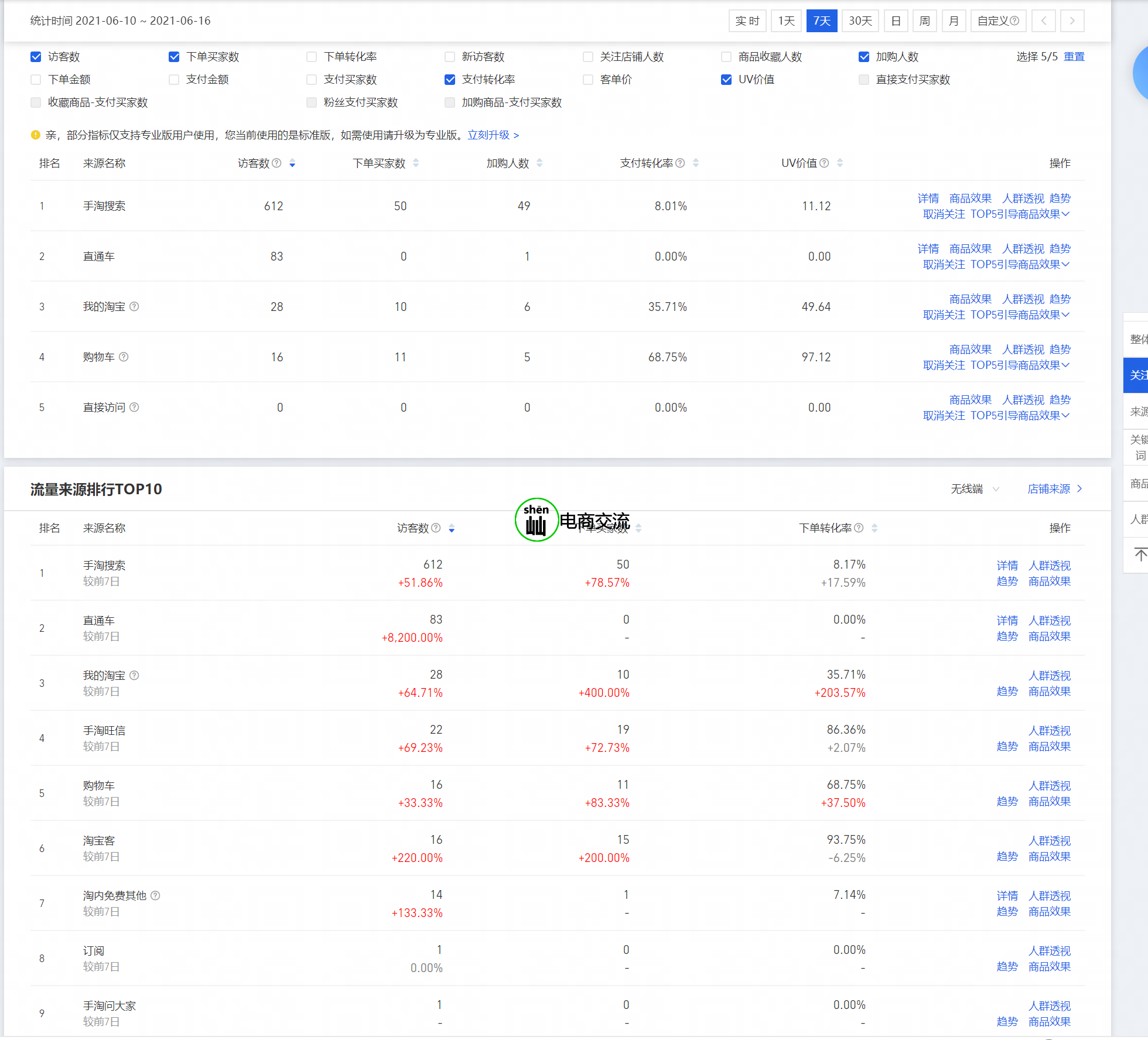Check the 新访客数 checkbox
Screen dimensions: 1148x1040
450,57
